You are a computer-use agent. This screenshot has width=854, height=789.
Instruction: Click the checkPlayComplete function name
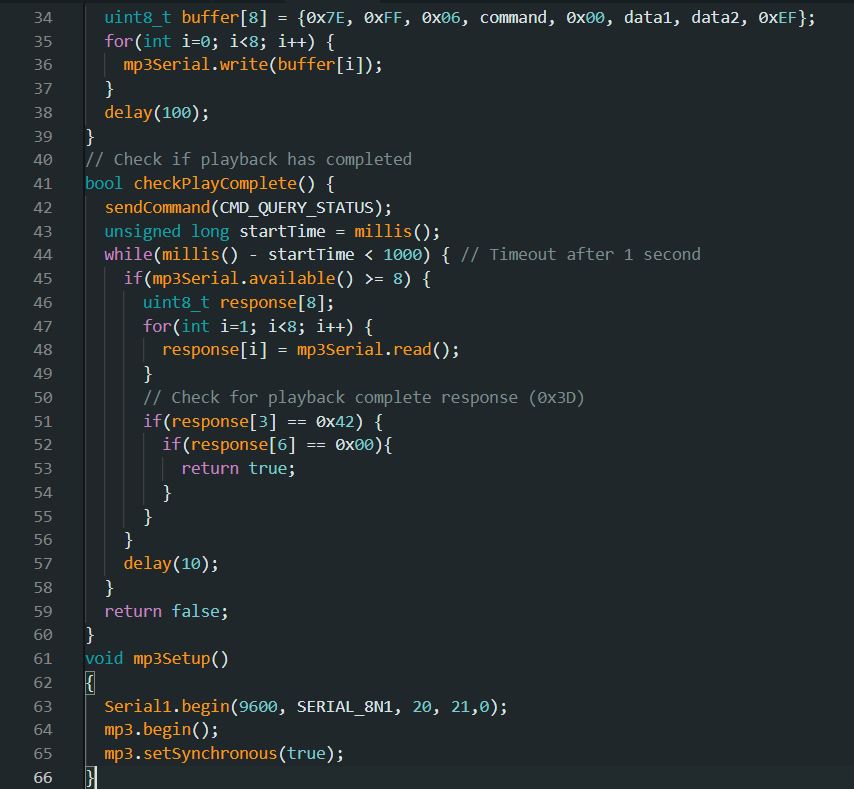coord(215,184)
